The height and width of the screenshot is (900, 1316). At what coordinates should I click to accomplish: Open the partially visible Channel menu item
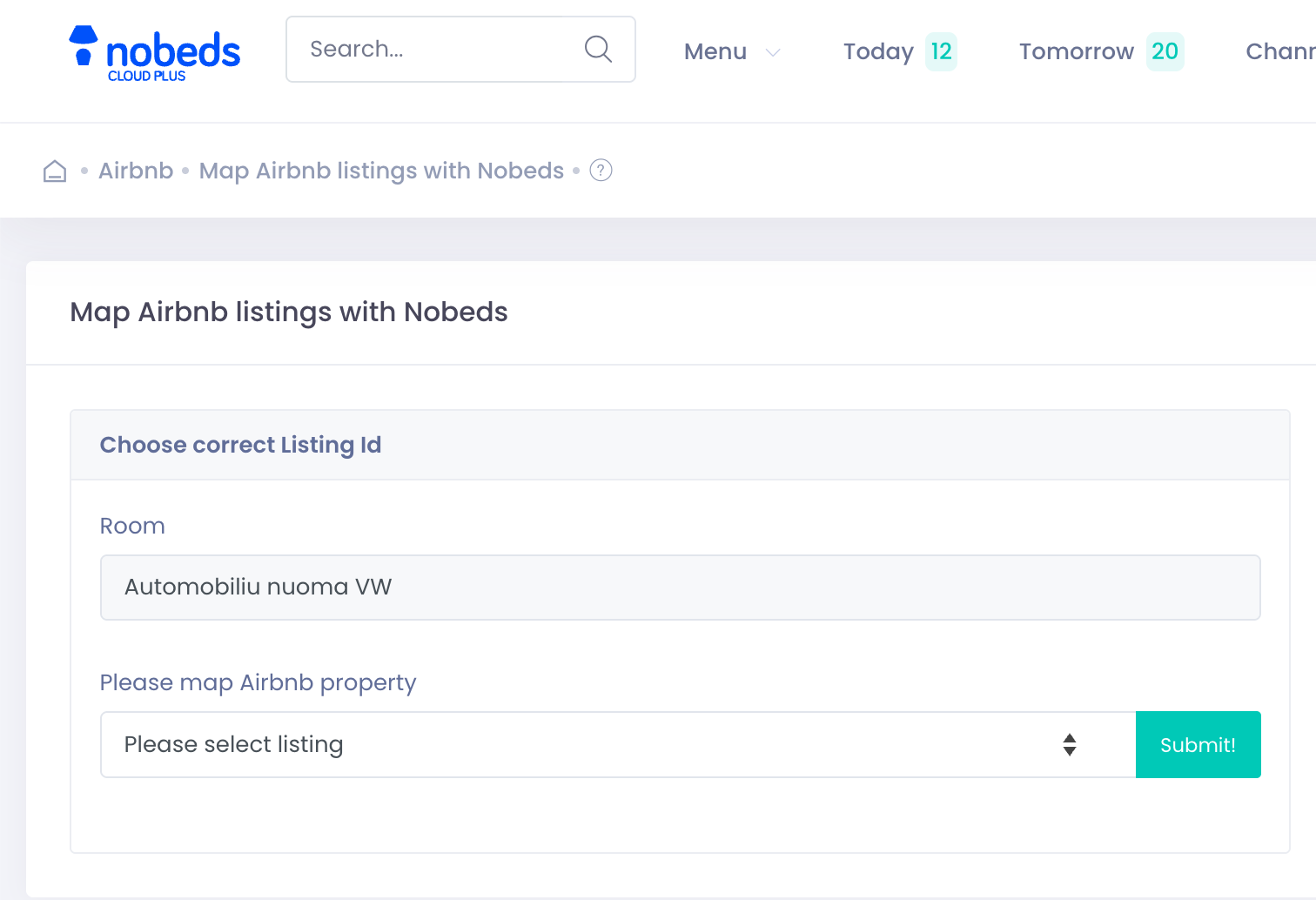(x=1279, y=51)
